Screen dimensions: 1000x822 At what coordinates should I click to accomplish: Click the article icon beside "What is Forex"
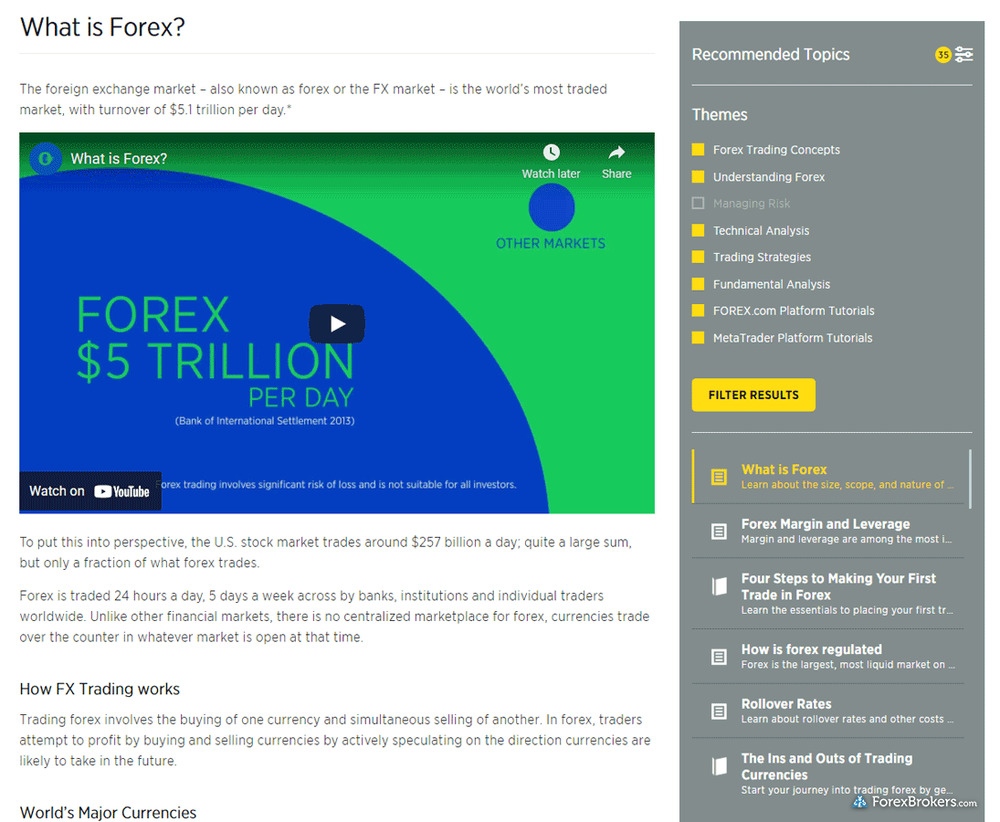click(718, 477)
